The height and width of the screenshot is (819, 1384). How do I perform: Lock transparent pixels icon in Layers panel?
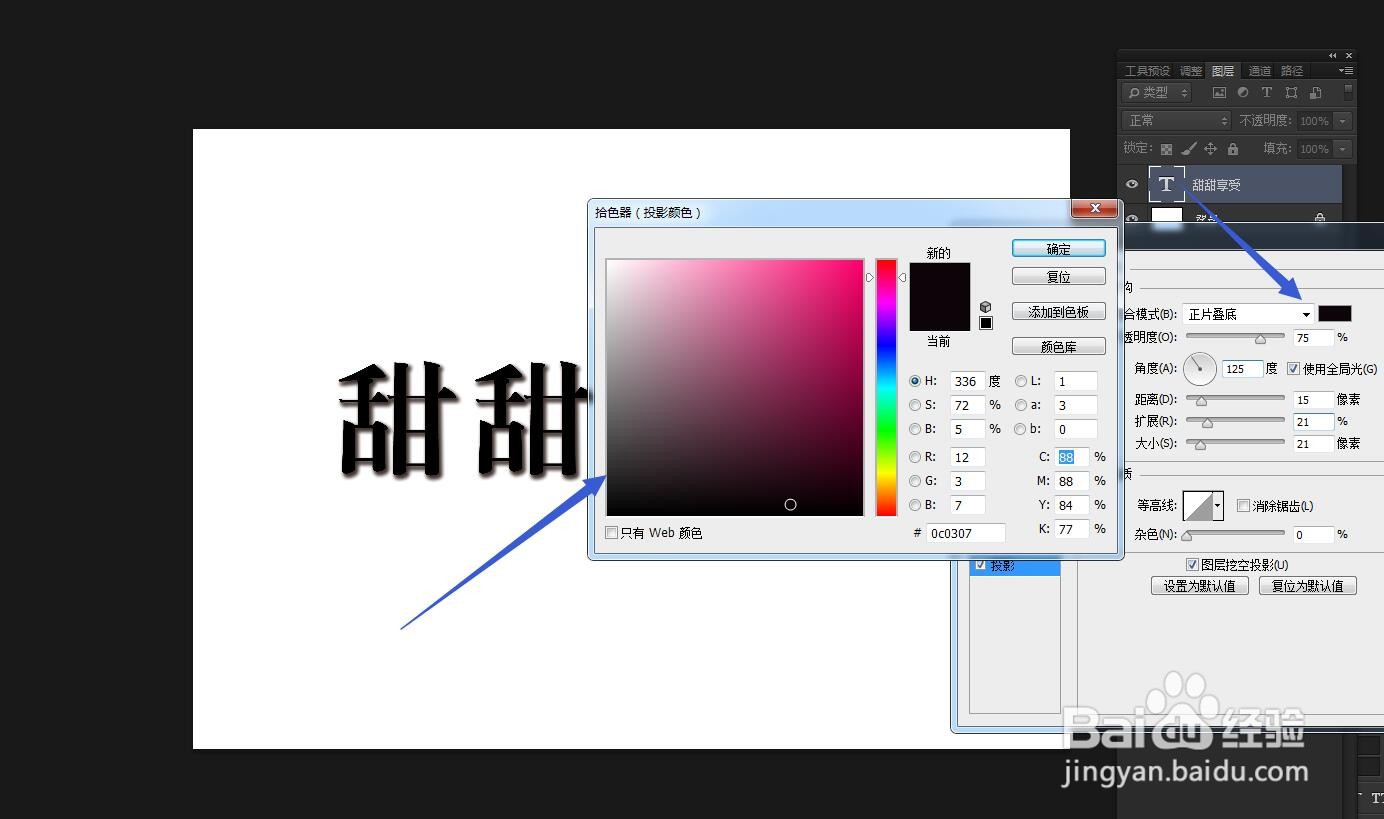coord(1166,149)
